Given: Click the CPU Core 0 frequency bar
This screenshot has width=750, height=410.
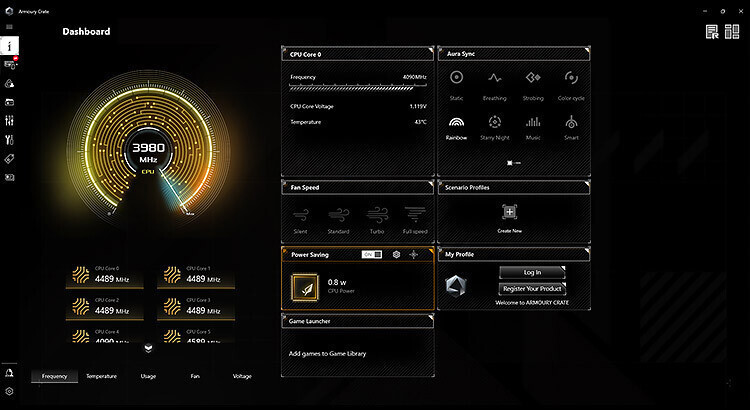Looking at the screenshot, I should point(357,87).
